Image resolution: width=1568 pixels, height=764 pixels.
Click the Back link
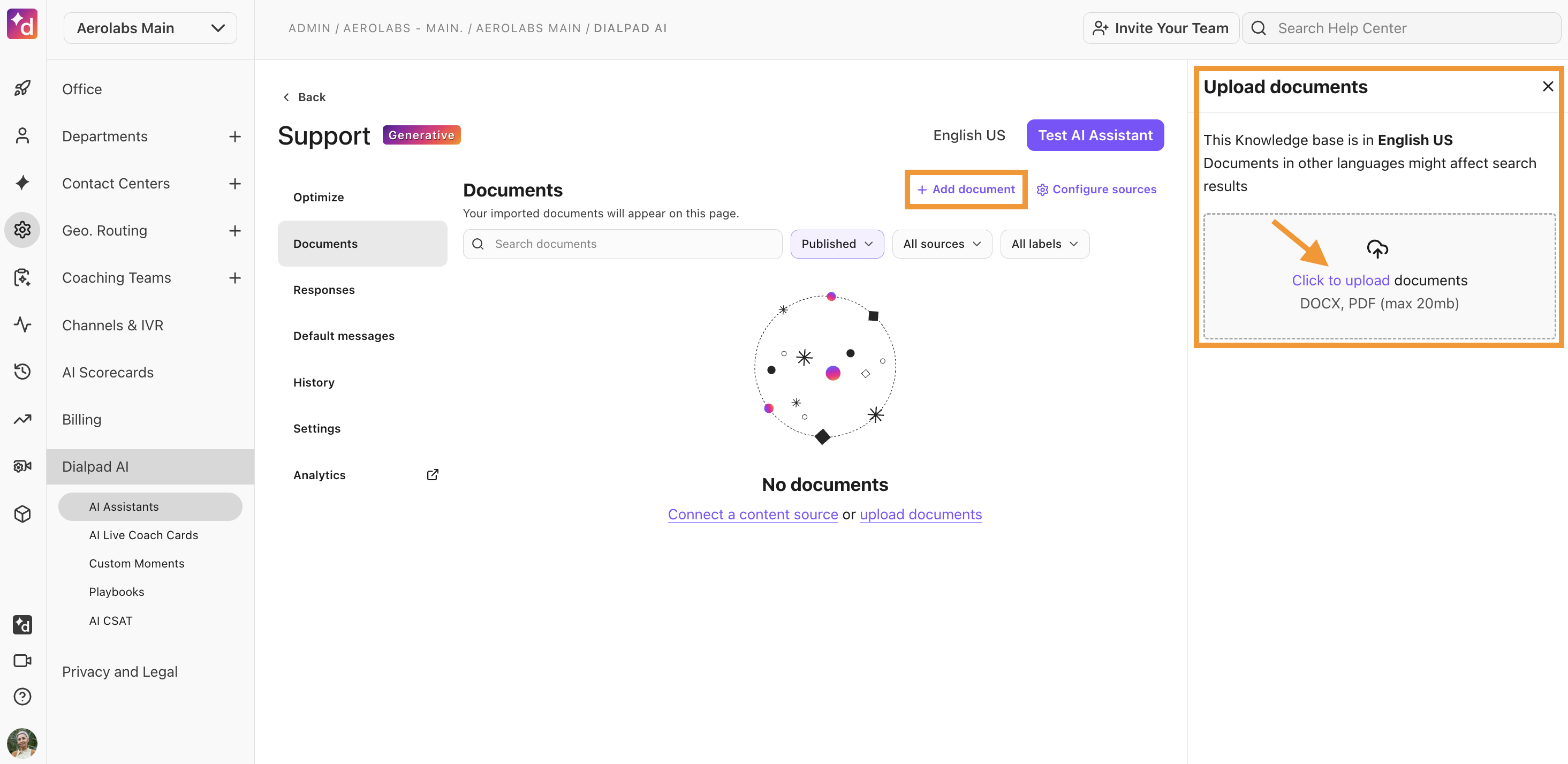(x=305, y=97)
